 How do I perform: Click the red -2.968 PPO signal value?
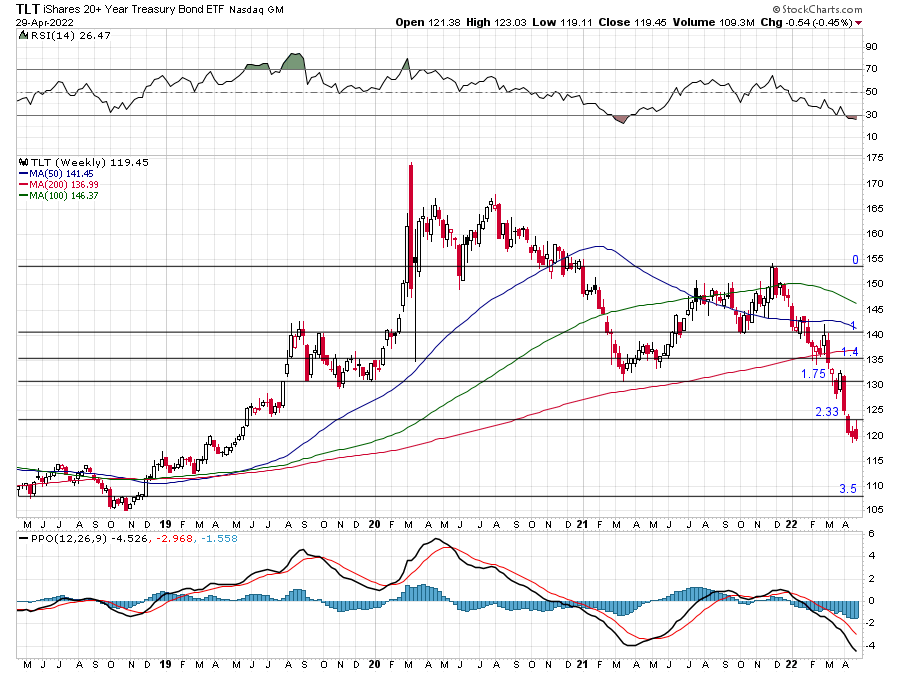(x=174, y=539)
